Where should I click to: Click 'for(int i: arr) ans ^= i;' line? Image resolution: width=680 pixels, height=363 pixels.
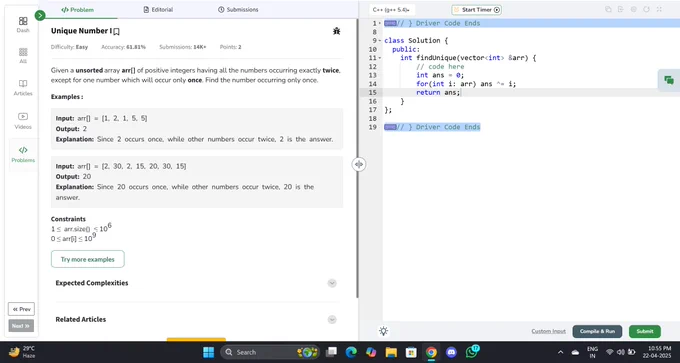pos(466,84)
